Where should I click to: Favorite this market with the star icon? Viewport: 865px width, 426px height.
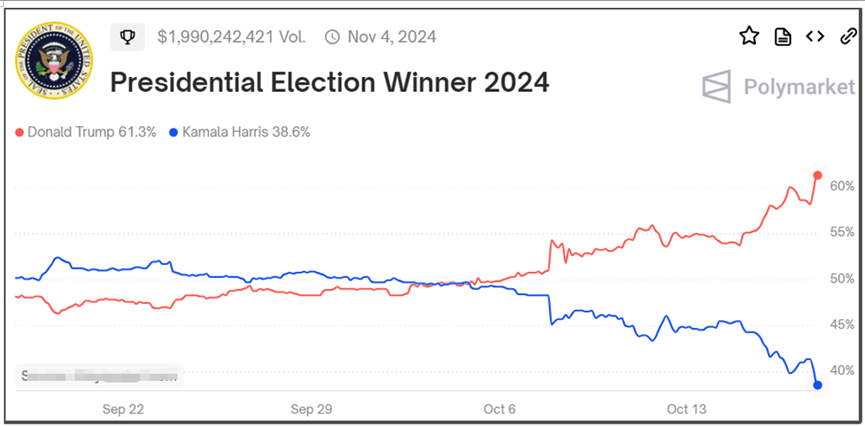click(x=749, y=37)
